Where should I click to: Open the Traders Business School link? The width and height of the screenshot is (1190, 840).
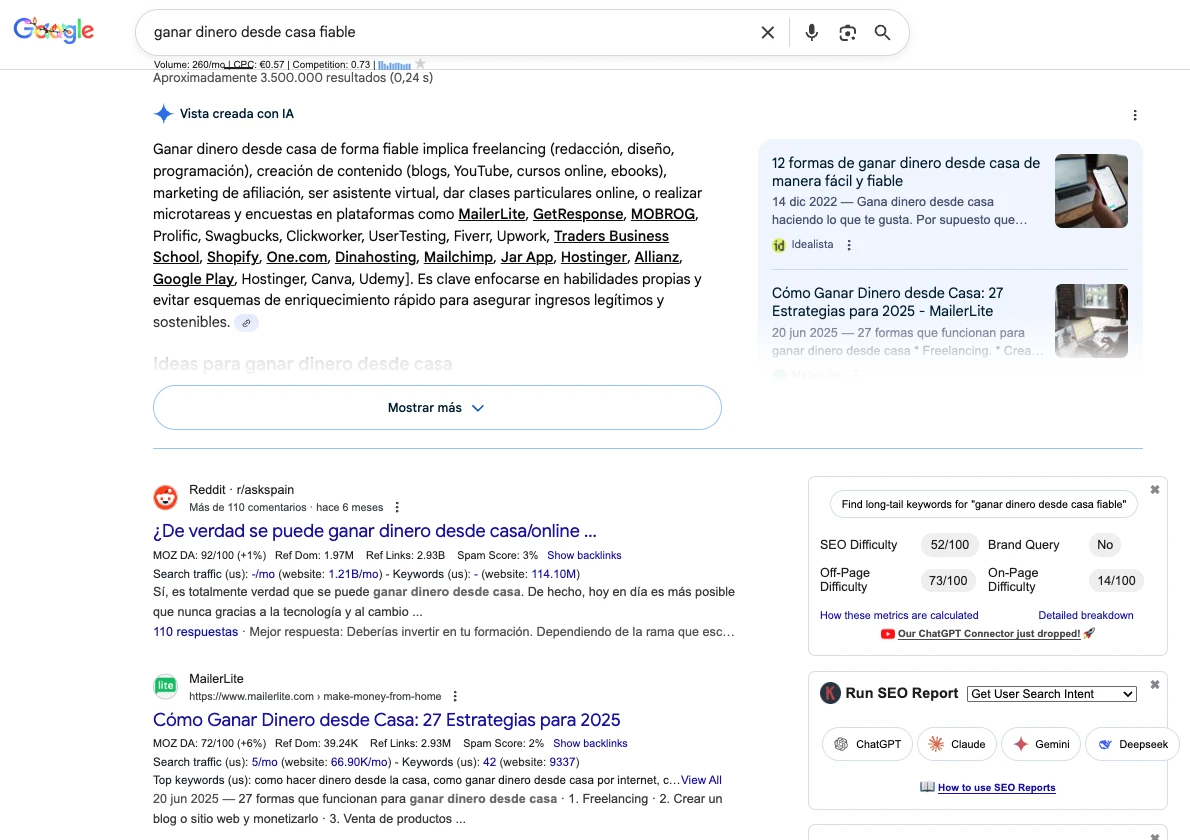click(x=611, y=237)
